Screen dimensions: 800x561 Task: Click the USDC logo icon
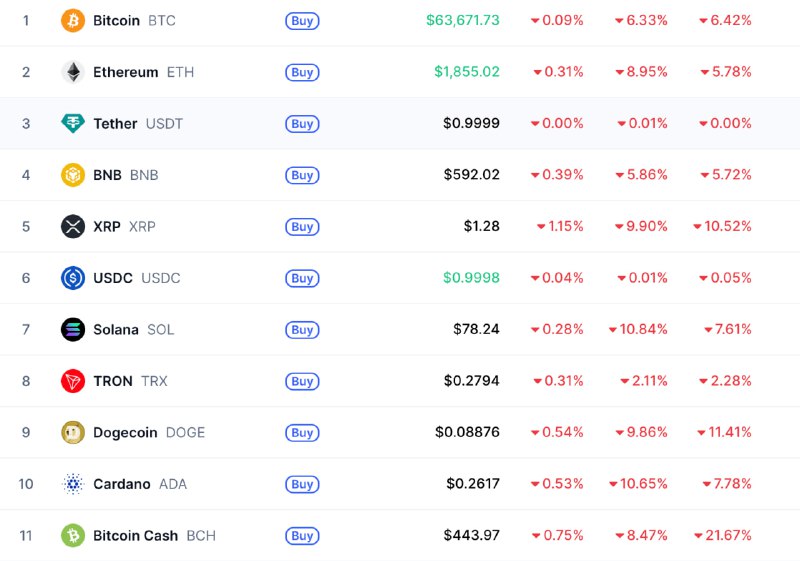73,278
